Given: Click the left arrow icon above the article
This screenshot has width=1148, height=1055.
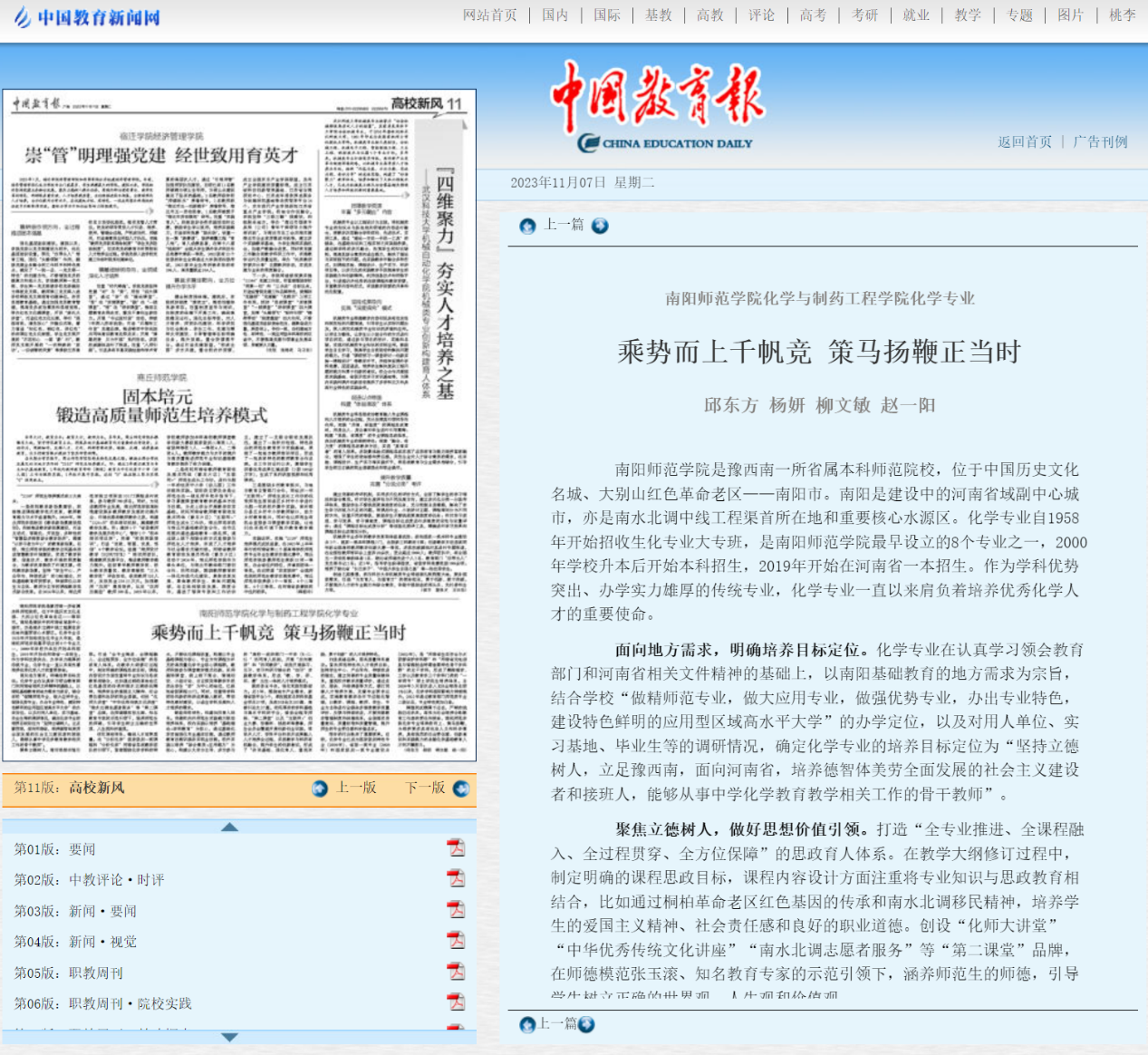Looking at the screenshot, I should tap(527, 226).
